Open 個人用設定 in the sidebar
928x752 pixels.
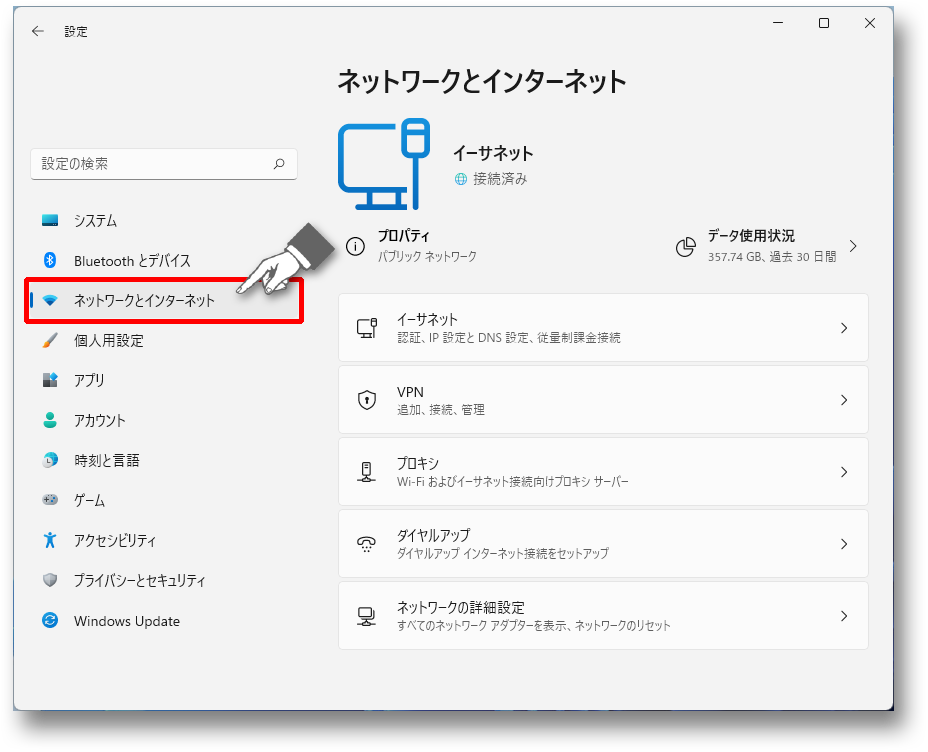click(164, 340)
